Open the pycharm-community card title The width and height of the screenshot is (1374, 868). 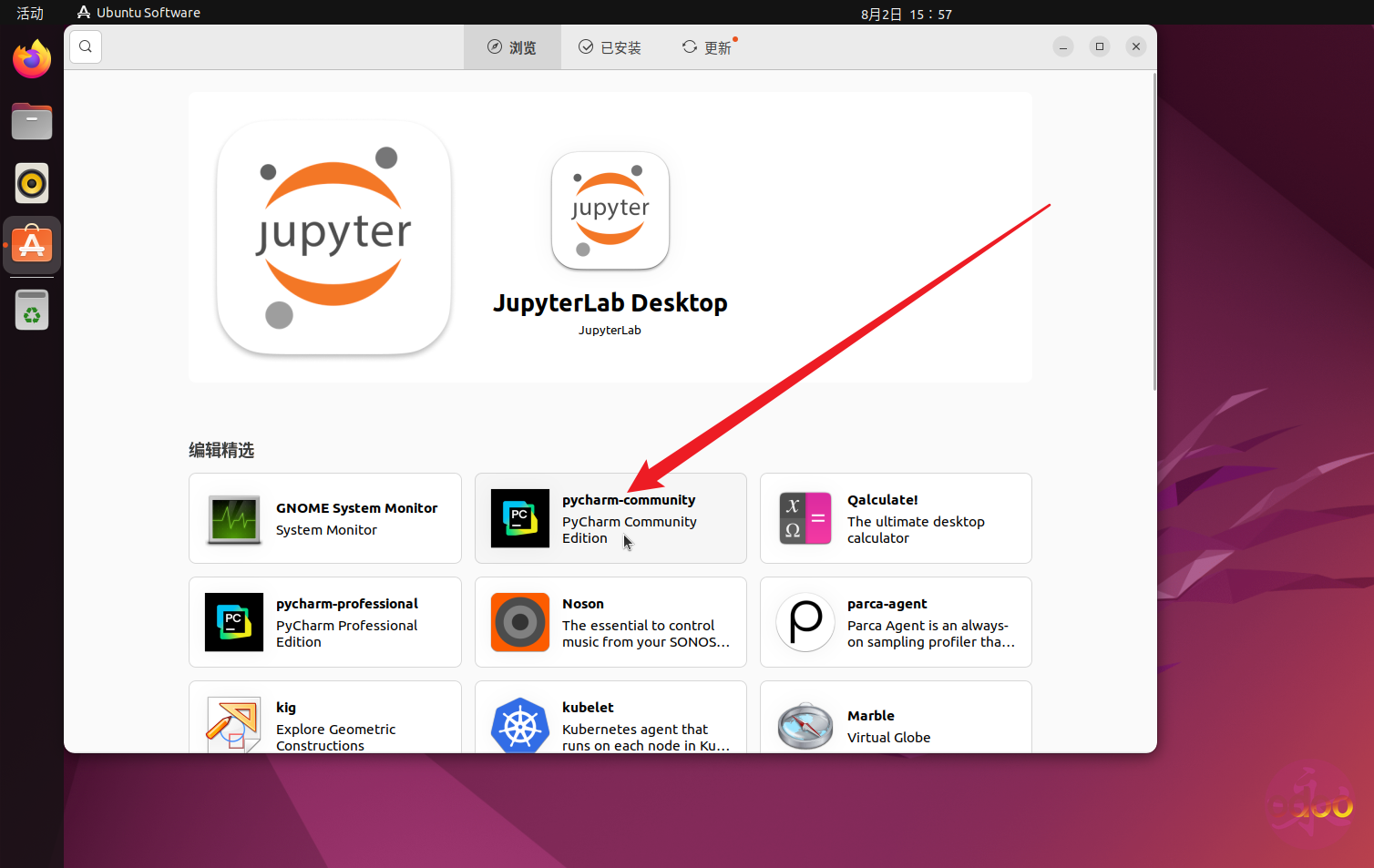coord(629,500)
